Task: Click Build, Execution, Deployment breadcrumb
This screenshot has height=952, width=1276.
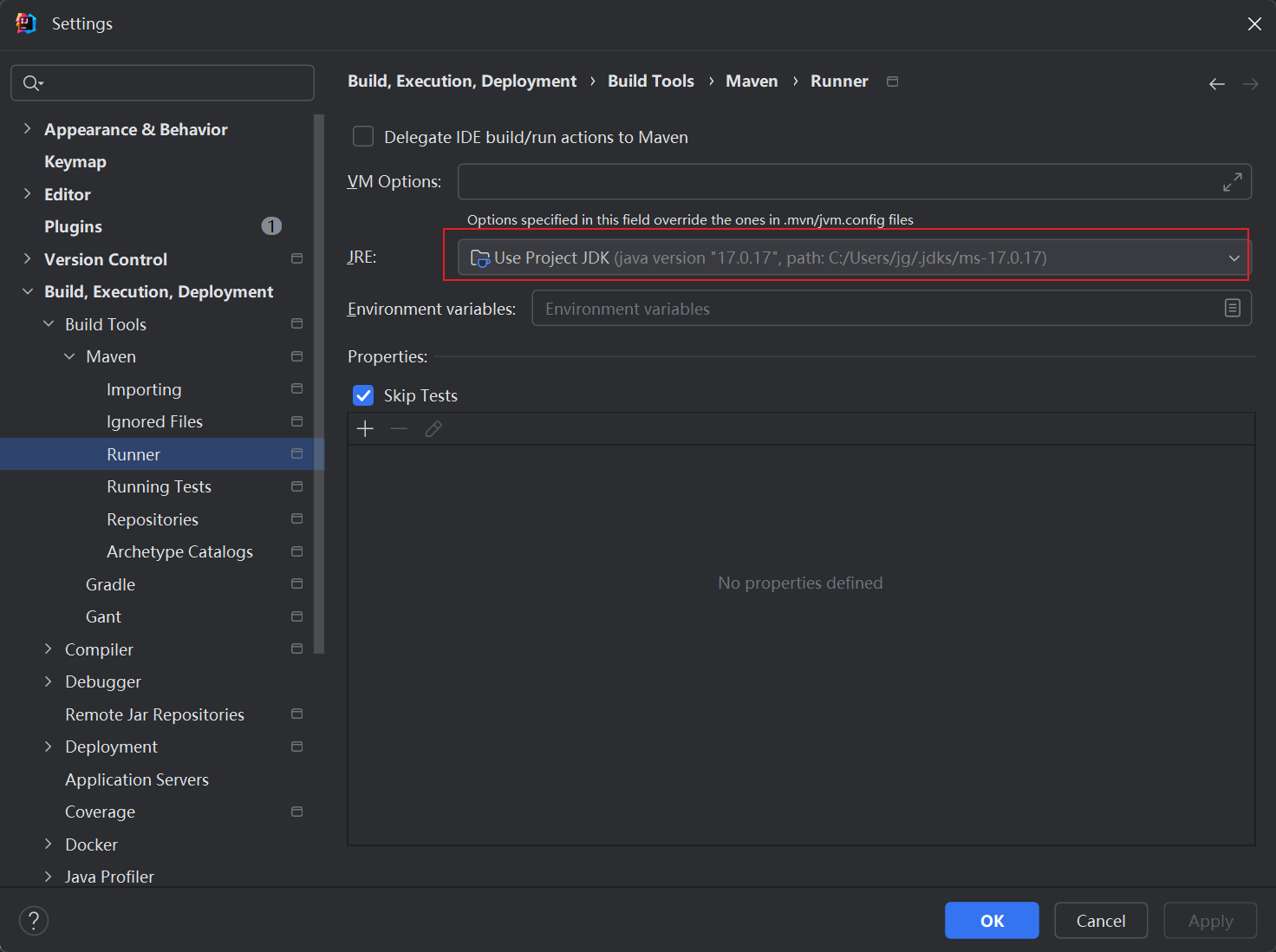Action: coord(462,81)
